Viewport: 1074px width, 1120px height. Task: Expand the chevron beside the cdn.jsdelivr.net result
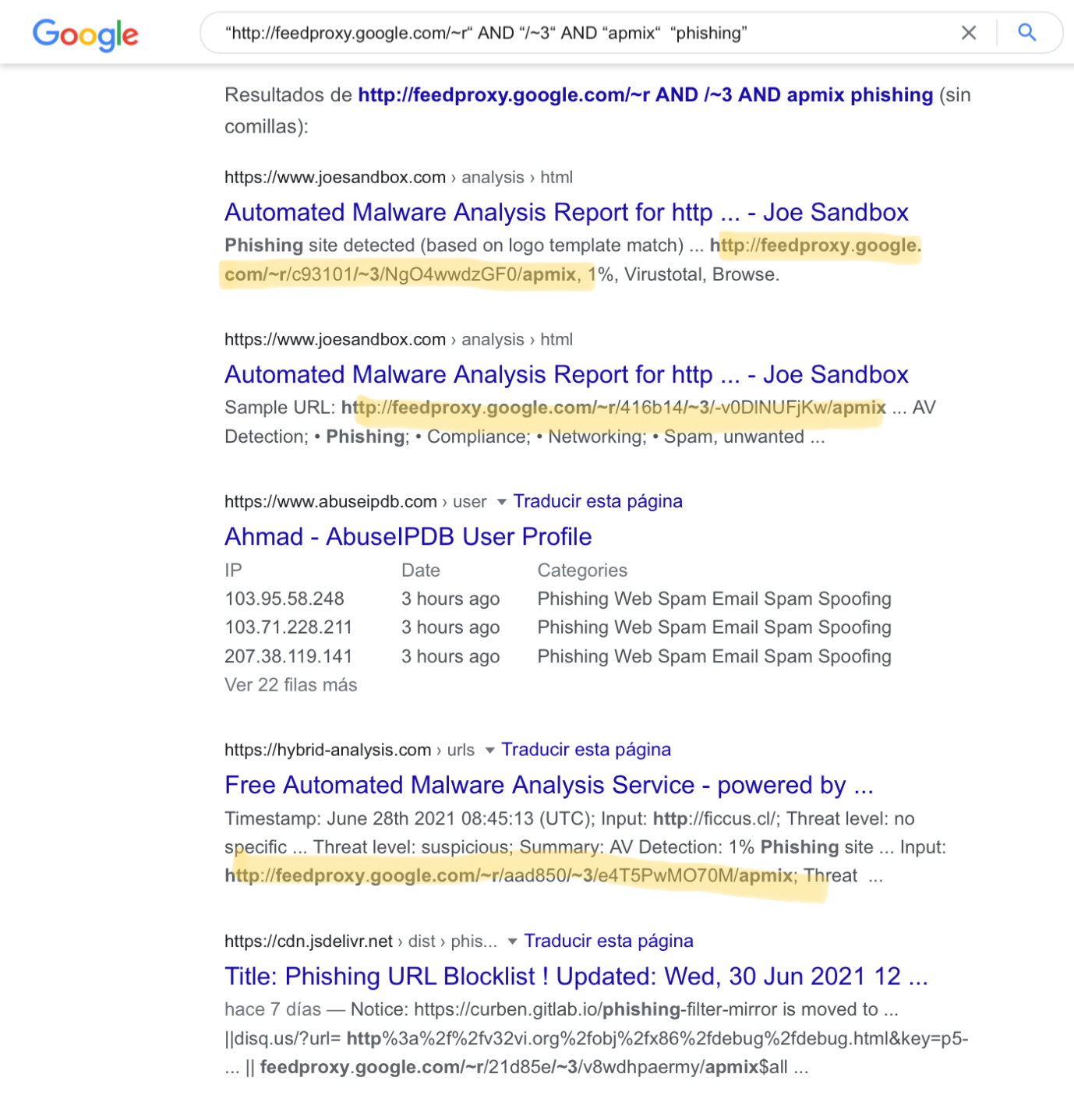click(512, 942)
